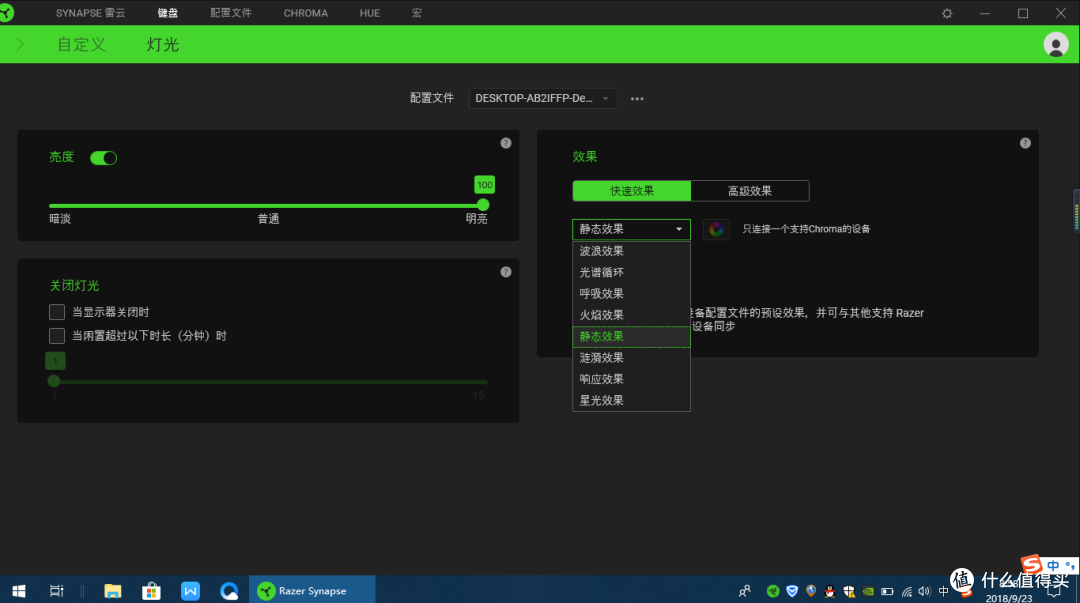Click the 只连接一个支持Chroma的设备 text

tap(806, 229)
